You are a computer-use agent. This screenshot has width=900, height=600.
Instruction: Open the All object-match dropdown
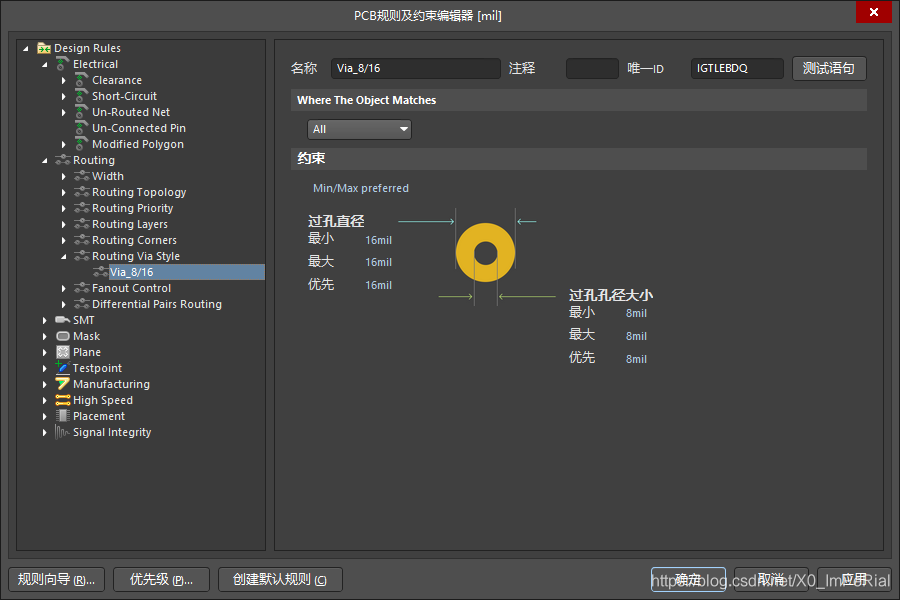click(359, 130)
